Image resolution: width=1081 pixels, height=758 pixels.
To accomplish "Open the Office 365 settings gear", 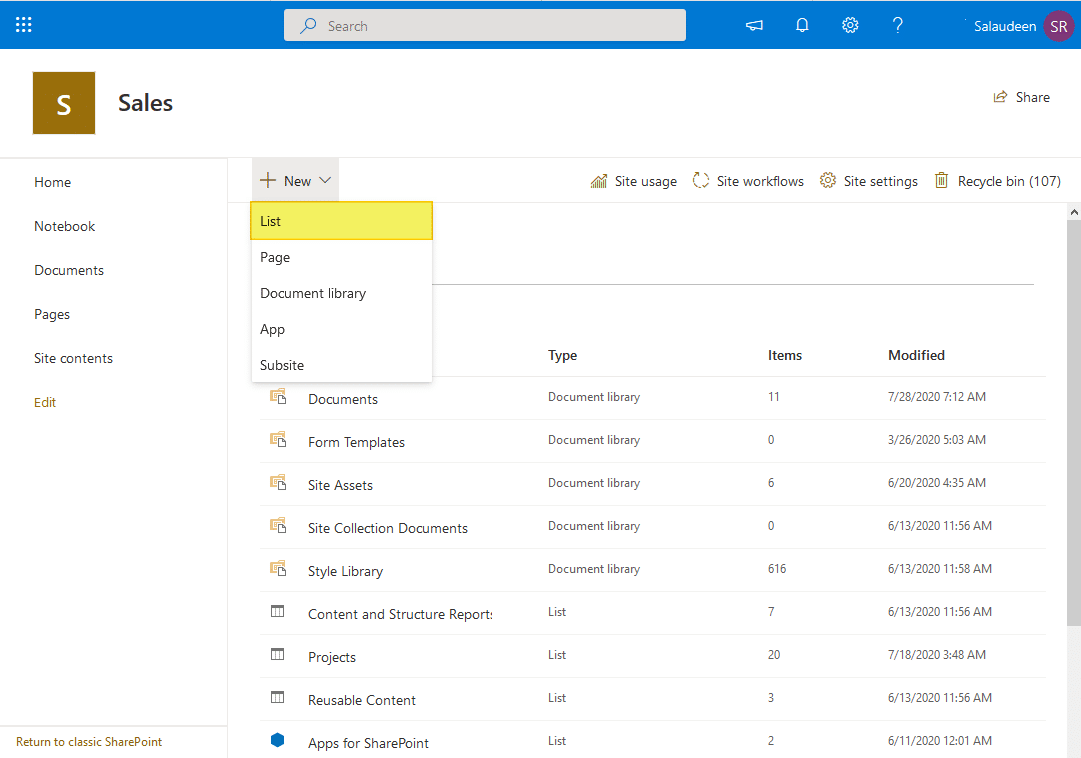I will (x=850, y=24).
